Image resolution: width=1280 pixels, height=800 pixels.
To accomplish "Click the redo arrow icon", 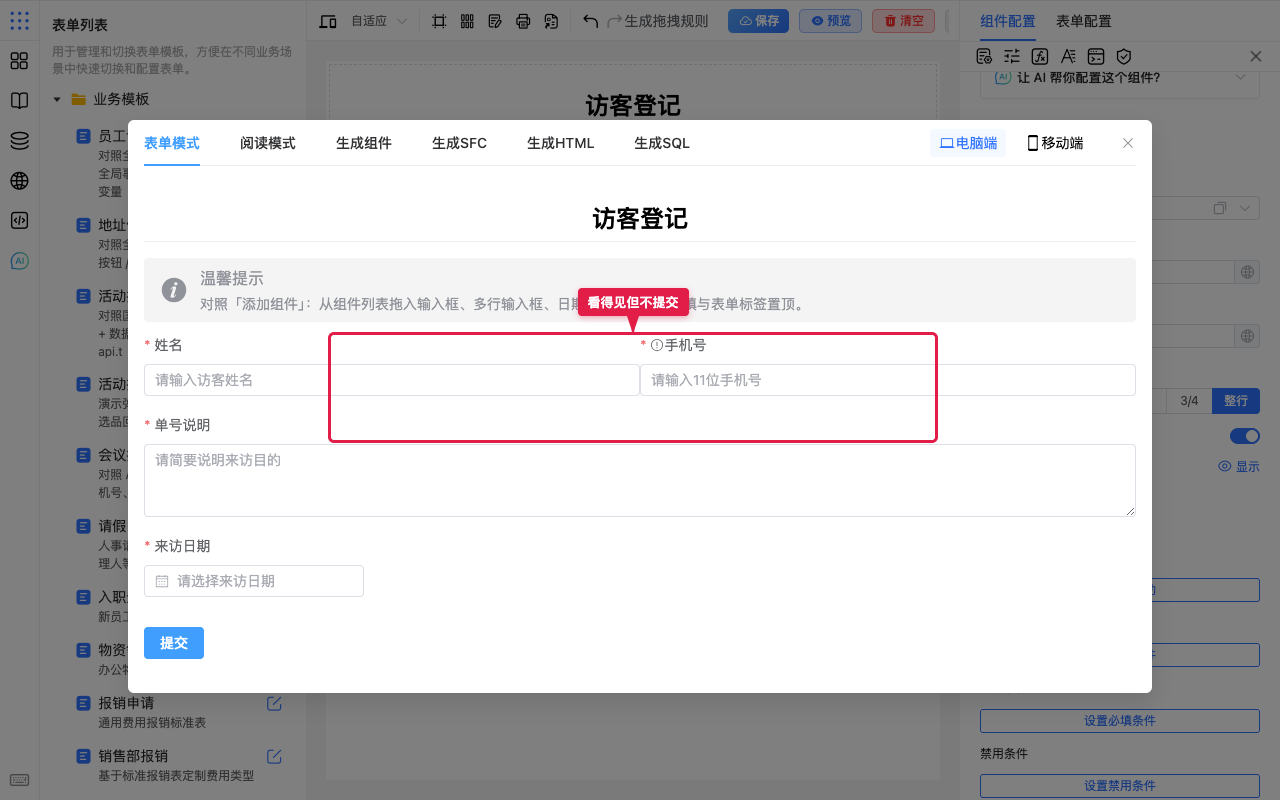I will pos(615,21).
